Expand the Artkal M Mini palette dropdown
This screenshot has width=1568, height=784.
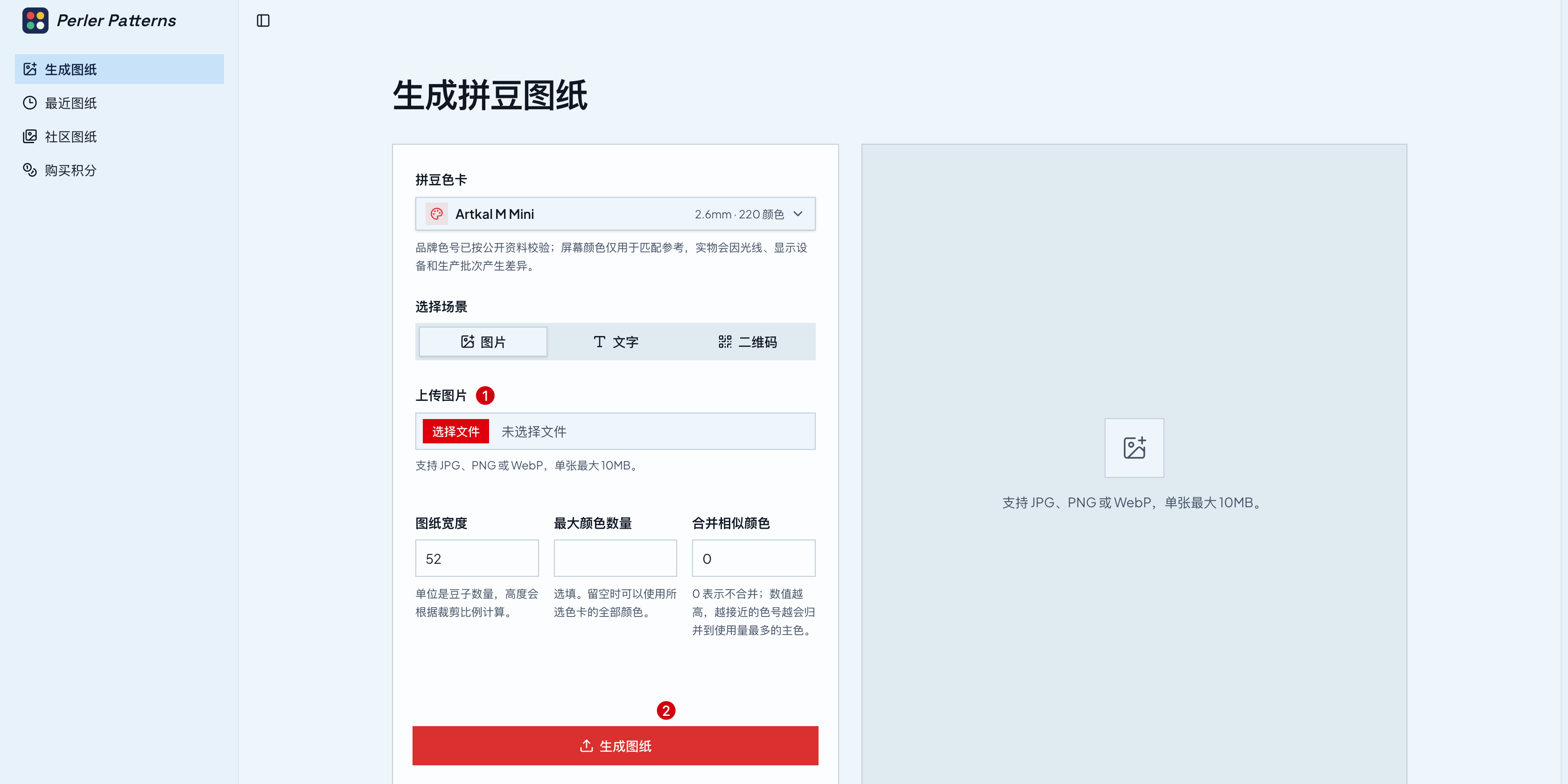[616, 214]
